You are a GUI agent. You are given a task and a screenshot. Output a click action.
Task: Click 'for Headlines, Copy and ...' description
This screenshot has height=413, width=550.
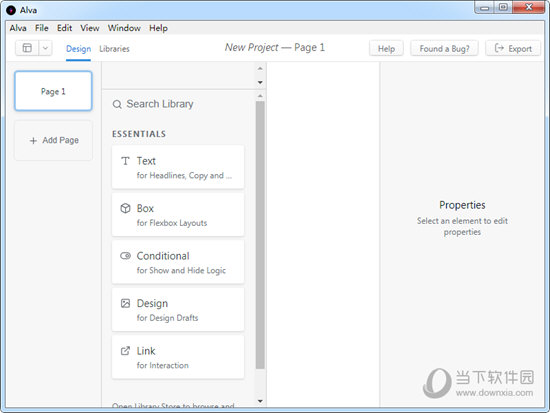184,175
